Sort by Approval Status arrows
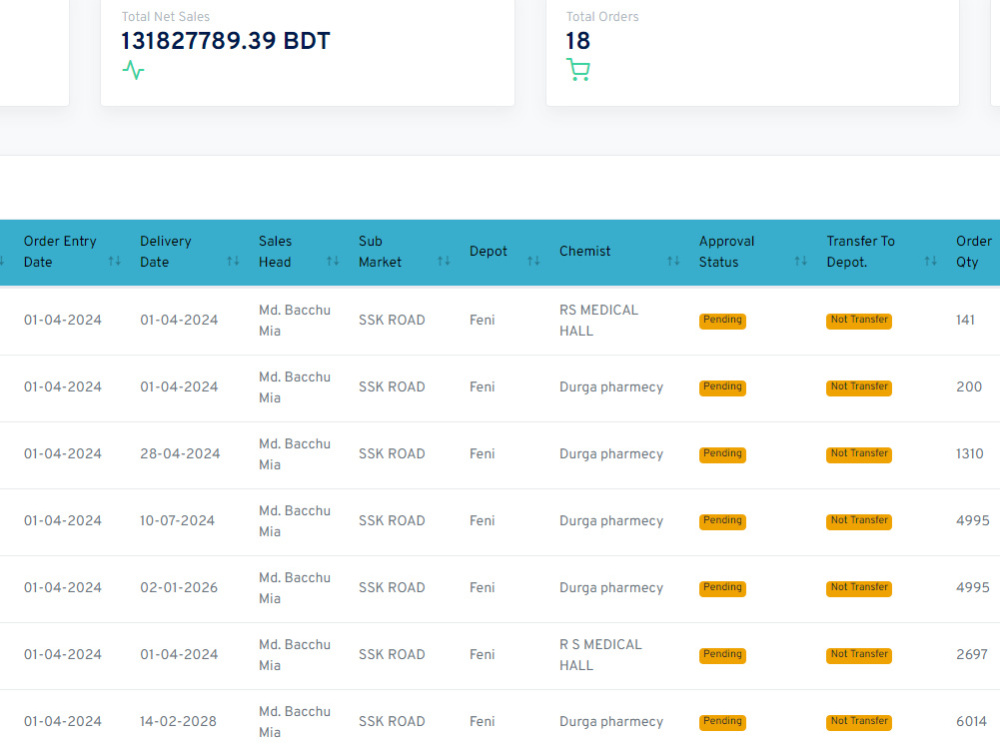The height and width of the screenshot is (750, 1000). 800,261
